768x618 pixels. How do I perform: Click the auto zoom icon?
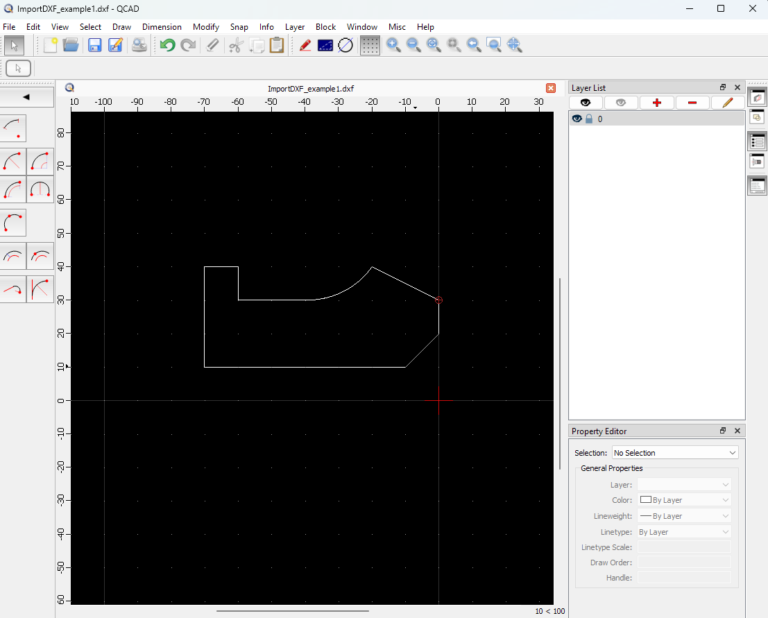pos(434,45)
